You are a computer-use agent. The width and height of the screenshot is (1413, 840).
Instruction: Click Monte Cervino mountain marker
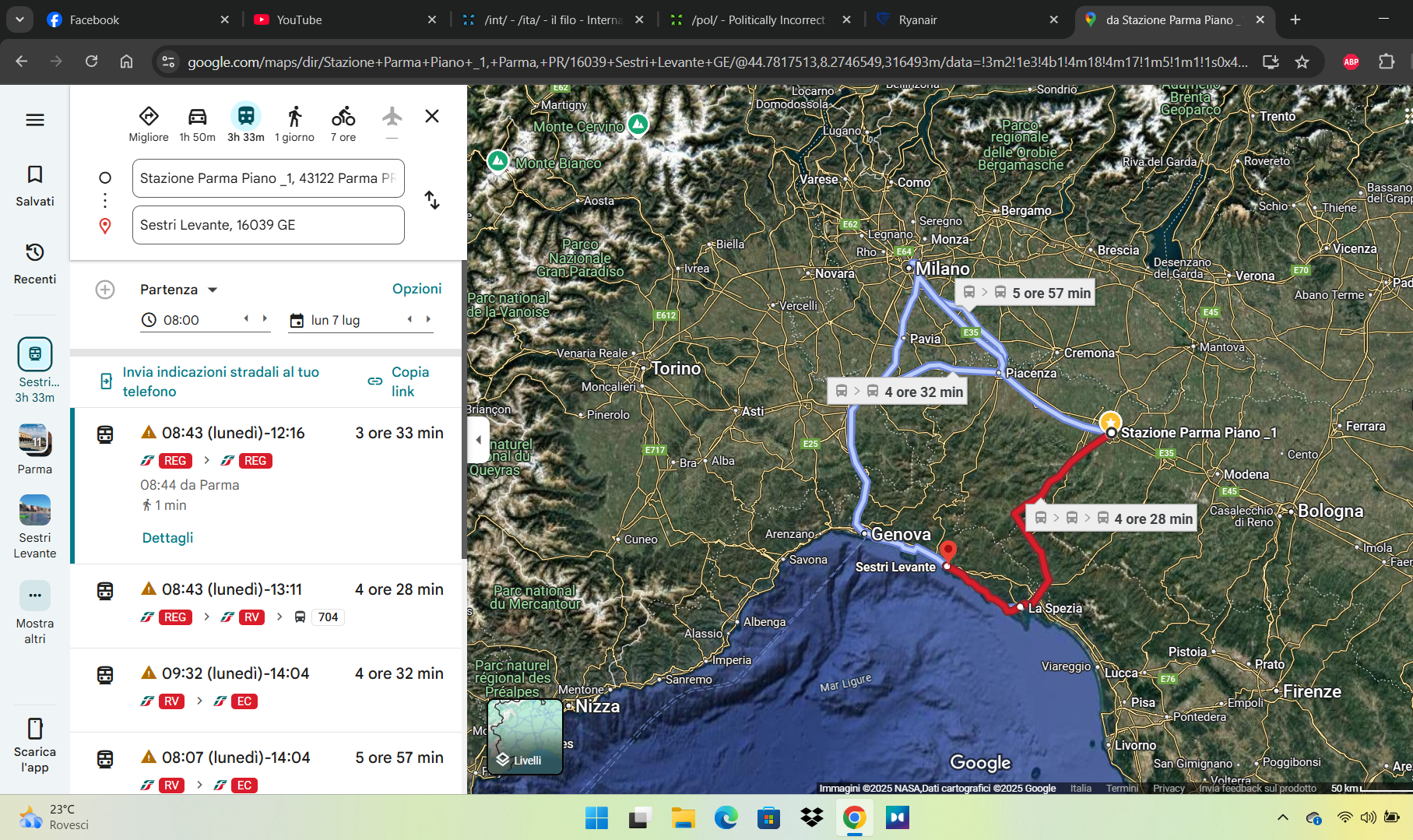(638, 124)
